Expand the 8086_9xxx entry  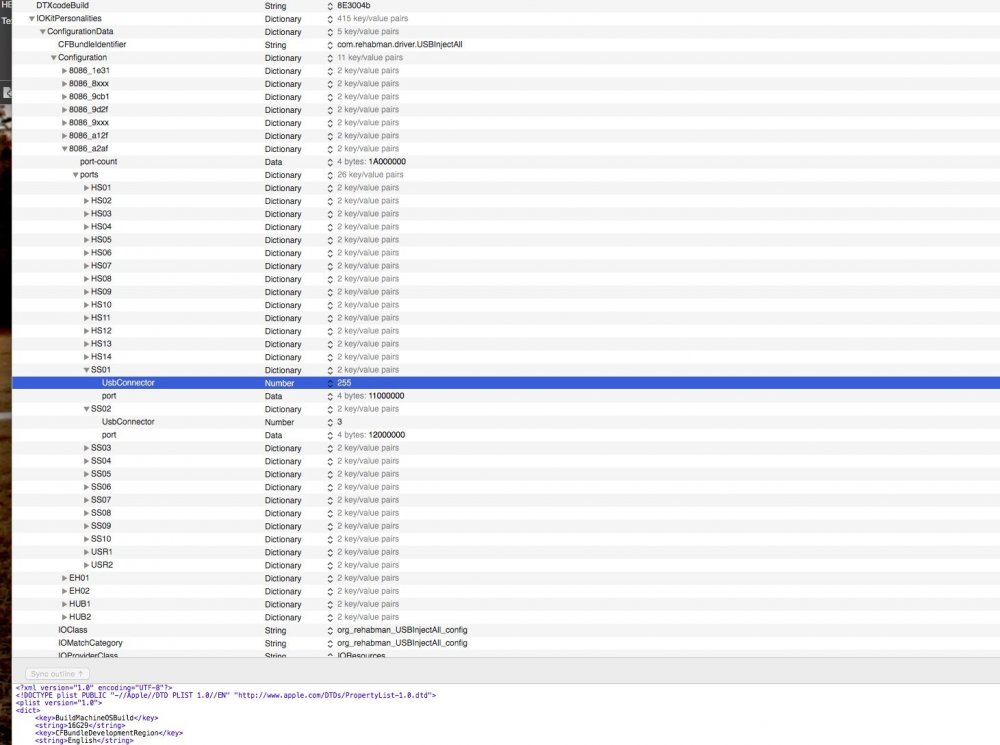[64, 122]
